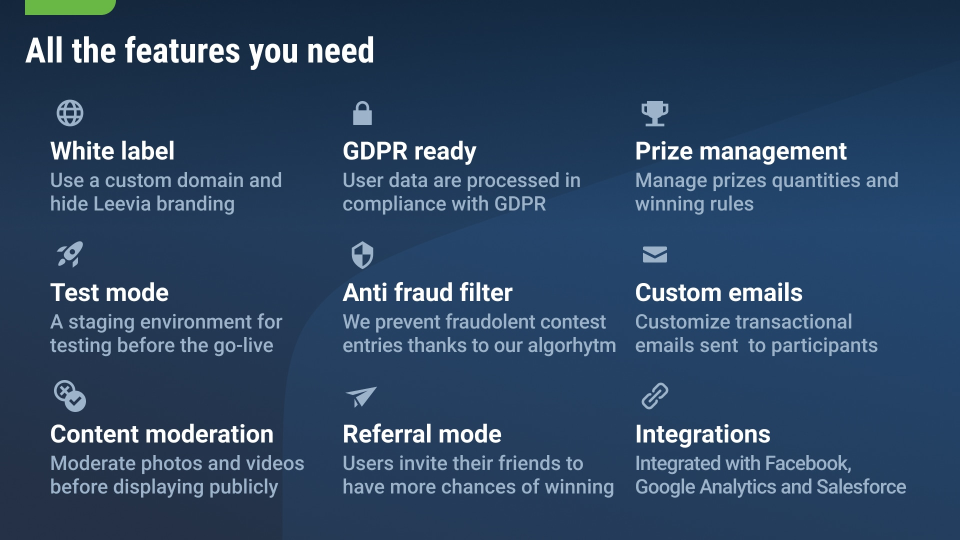The width and height of the screenshot is (960, 540).
Task: Click the rocket icon above Test mode
Action: (70, 254)
